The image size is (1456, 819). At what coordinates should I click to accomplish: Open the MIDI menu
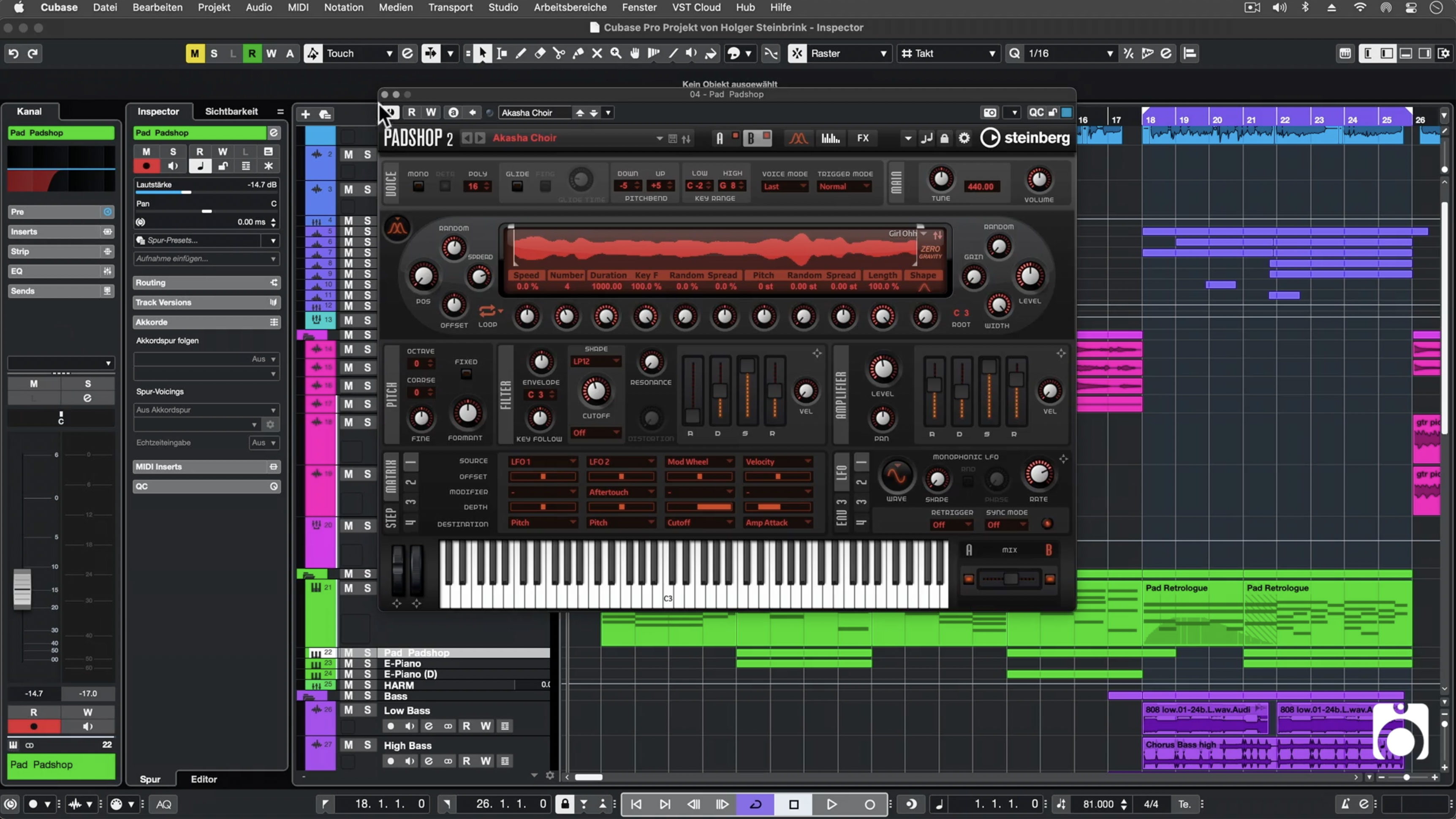(298, 7)
